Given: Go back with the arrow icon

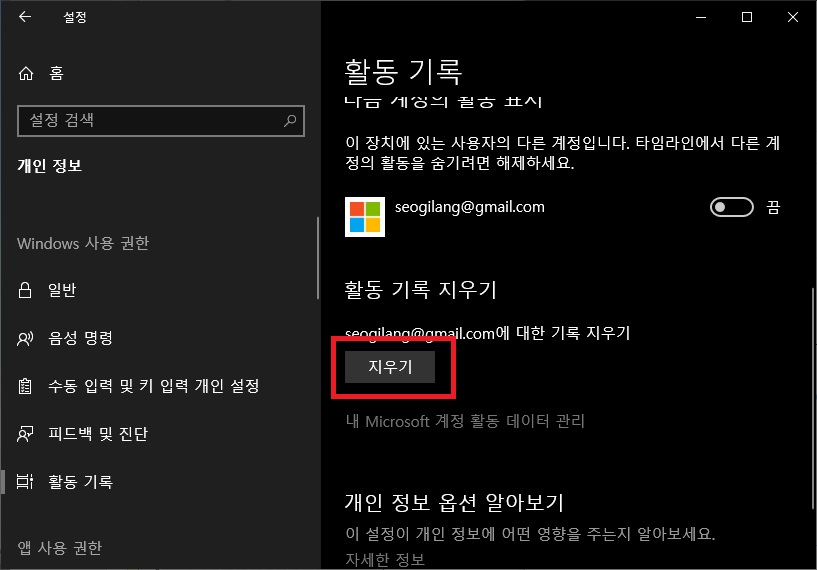Looking at the screenshot, I should click(24, 17).
